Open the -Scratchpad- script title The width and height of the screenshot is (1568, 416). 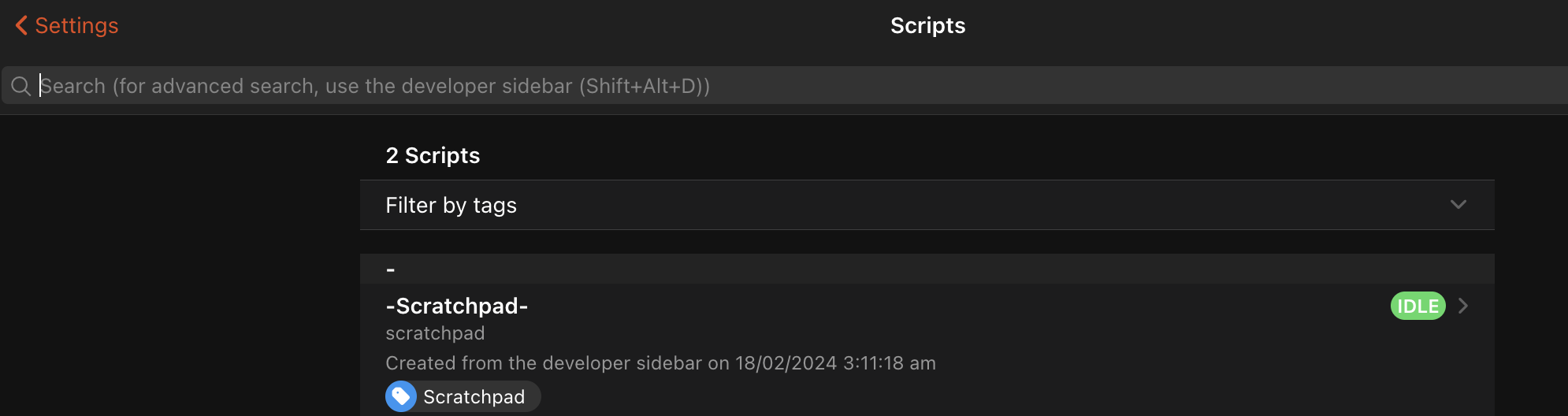(457, 306)
